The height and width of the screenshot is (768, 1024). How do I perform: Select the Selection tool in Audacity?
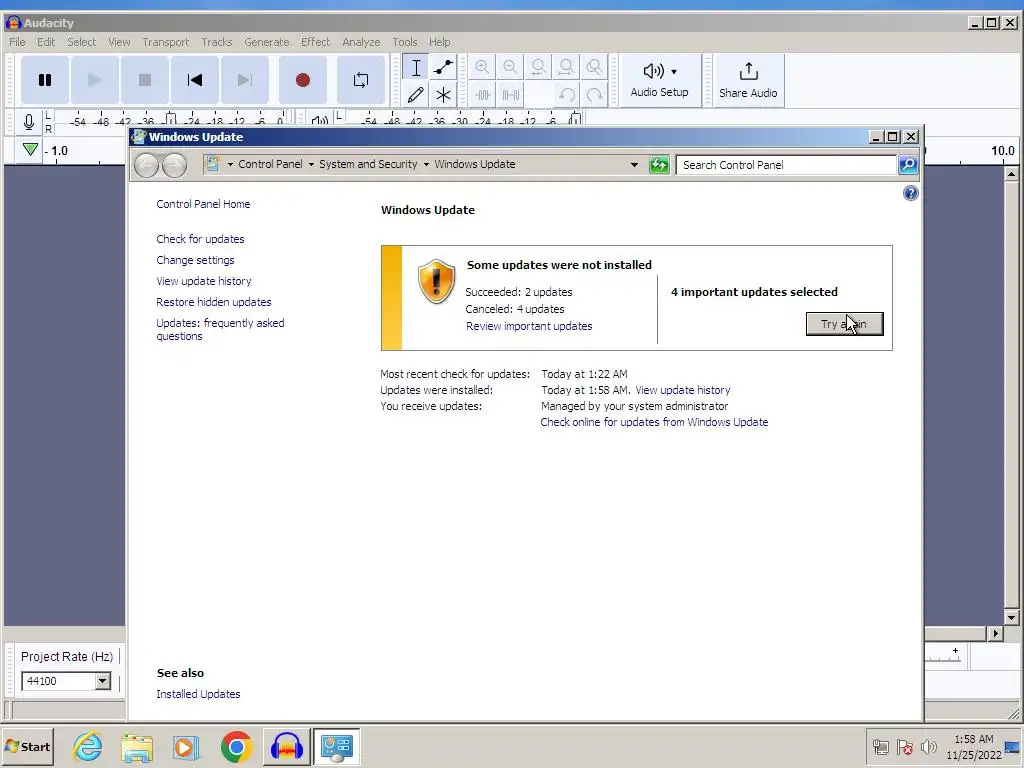(415, 67)
